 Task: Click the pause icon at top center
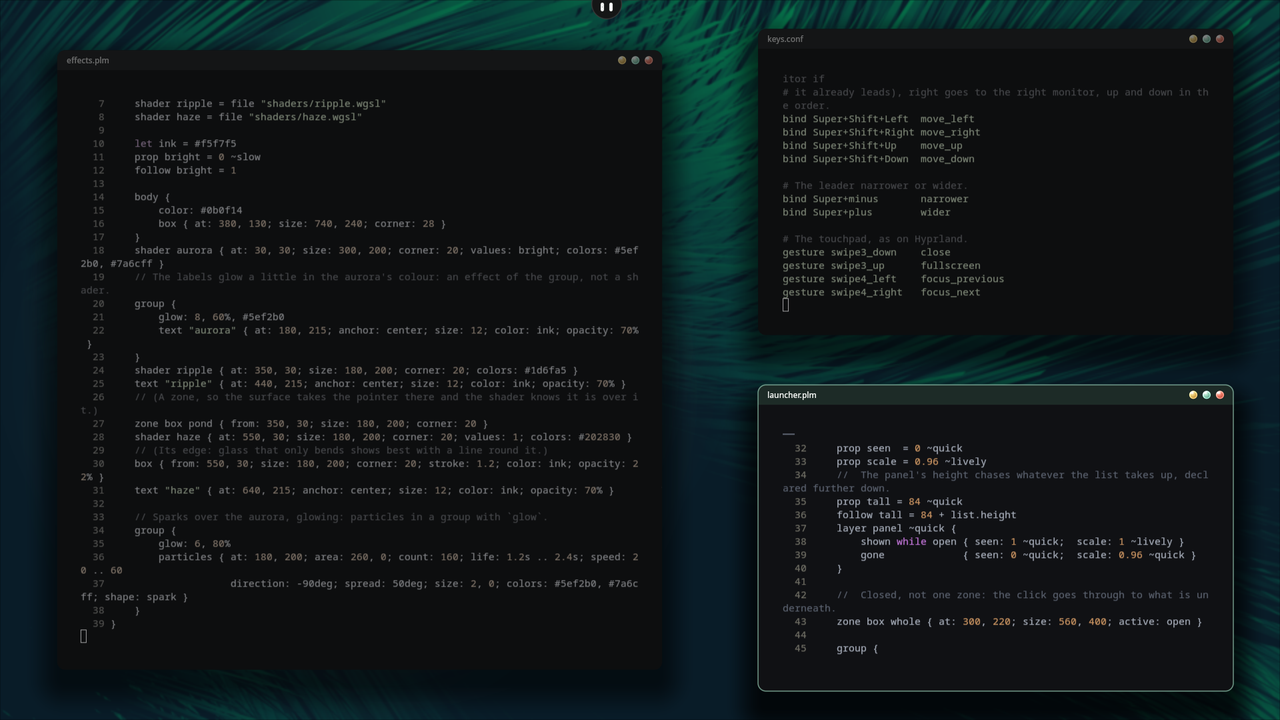click(606, 7)
